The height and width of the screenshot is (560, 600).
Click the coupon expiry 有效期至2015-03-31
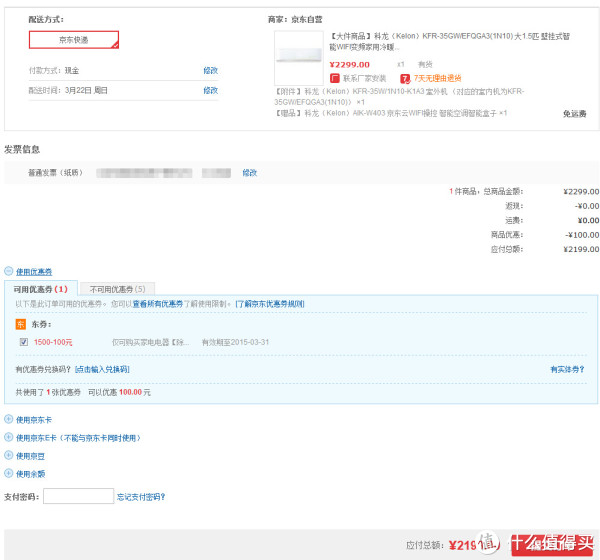(x=235, y=342)
